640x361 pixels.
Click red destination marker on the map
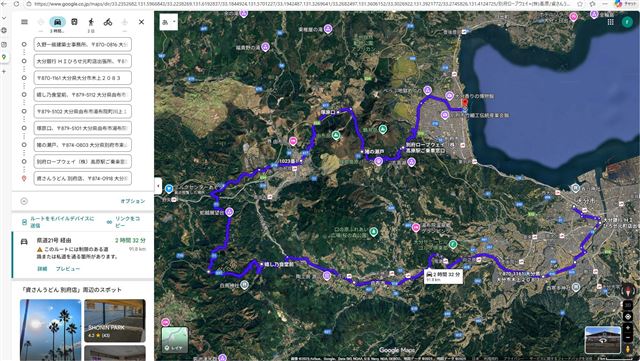click(464, 103)
